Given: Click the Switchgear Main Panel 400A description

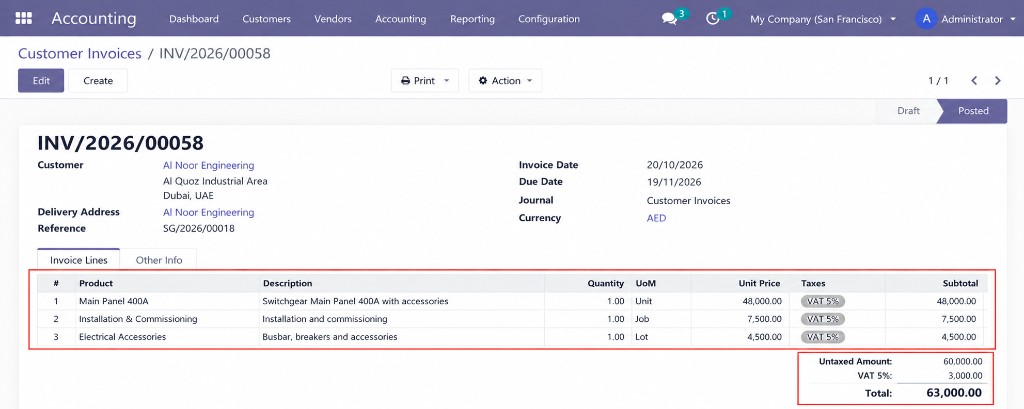Looking at the screenshot, I should pos(355,301).
